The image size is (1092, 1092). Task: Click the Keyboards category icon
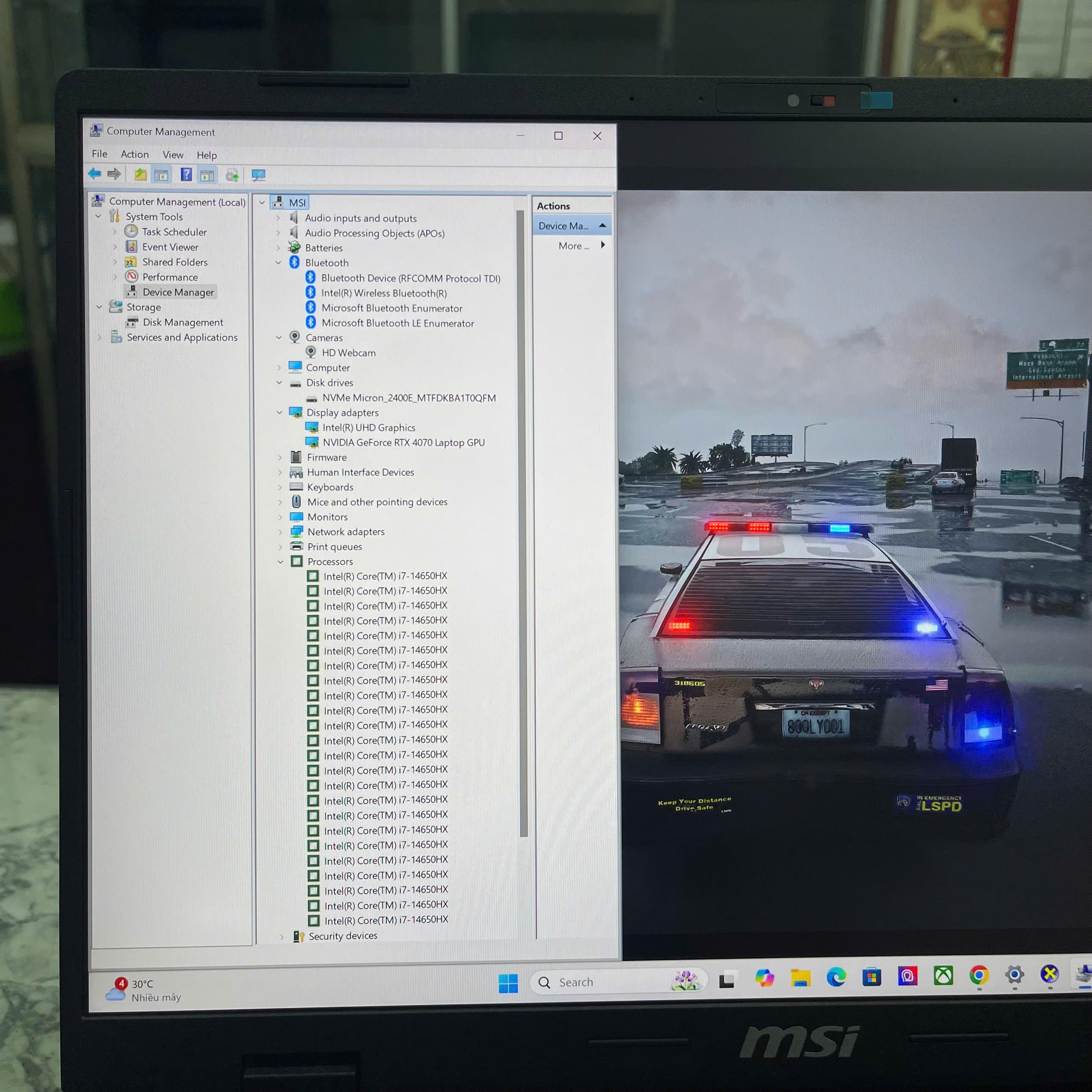[296, 487]
